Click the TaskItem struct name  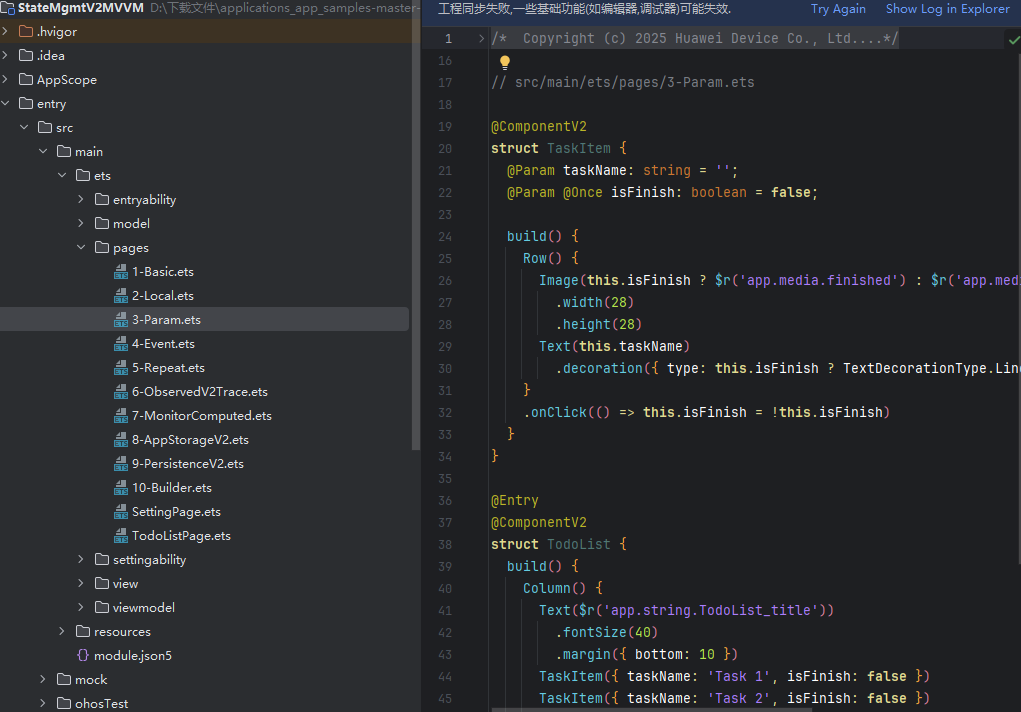point(579,149)
